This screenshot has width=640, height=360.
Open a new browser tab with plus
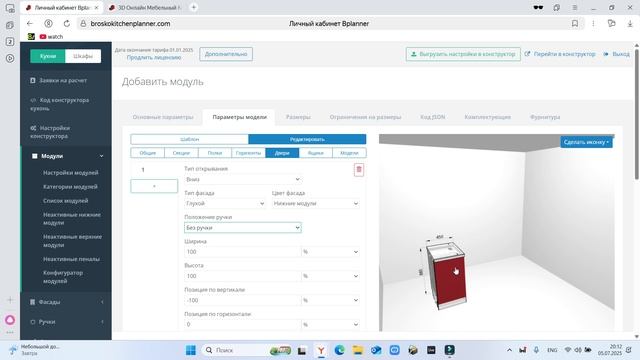click(194, 7)
